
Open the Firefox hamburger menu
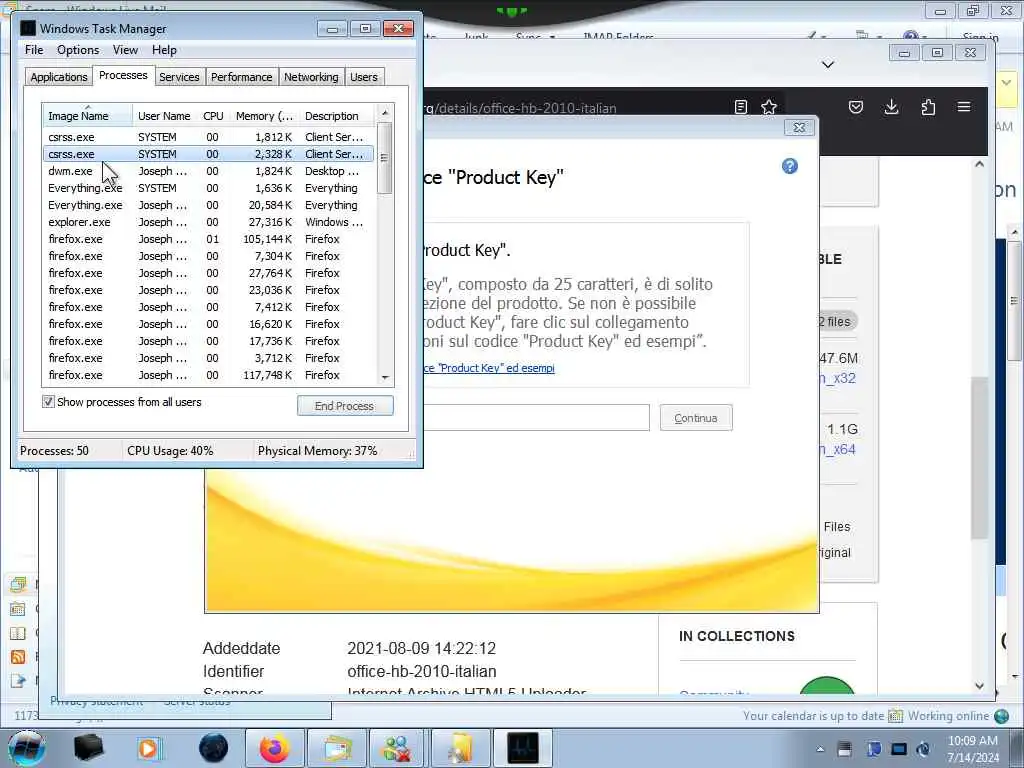tap(964, 106)
